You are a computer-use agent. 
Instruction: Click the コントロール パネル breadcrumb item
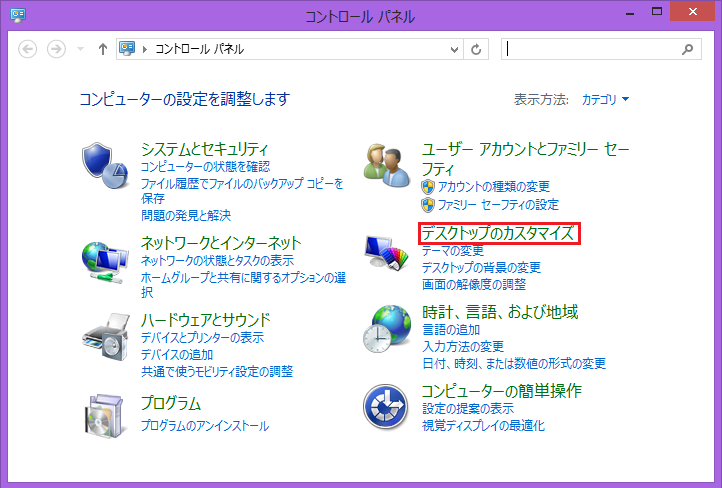point(198,49)
